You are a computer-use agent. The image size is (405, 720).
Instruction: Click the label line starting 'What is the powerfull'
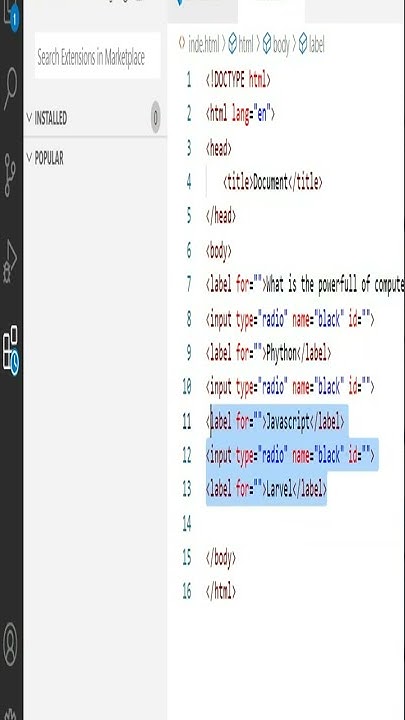pos(305,285)
